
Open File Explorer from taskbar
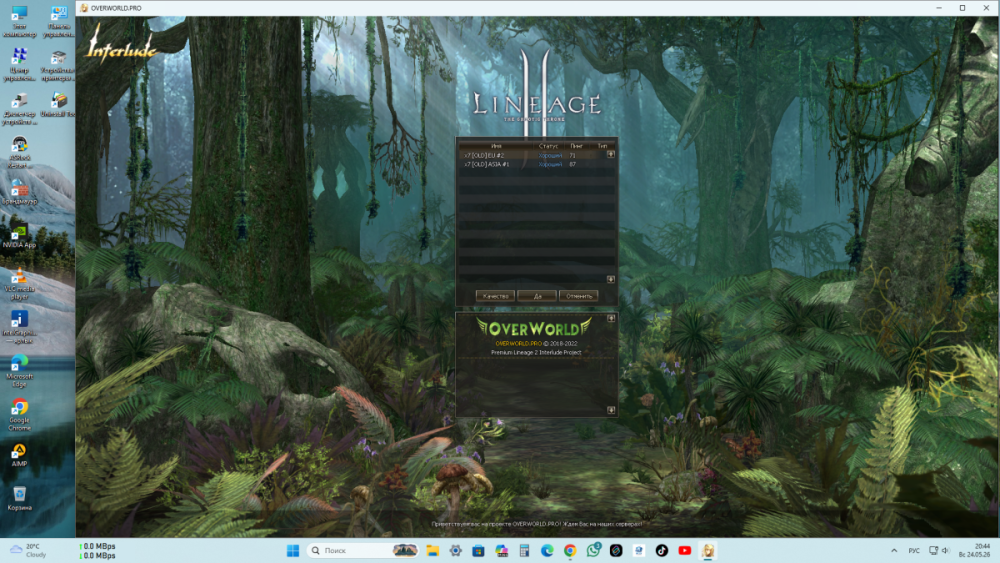pos(432,550)
